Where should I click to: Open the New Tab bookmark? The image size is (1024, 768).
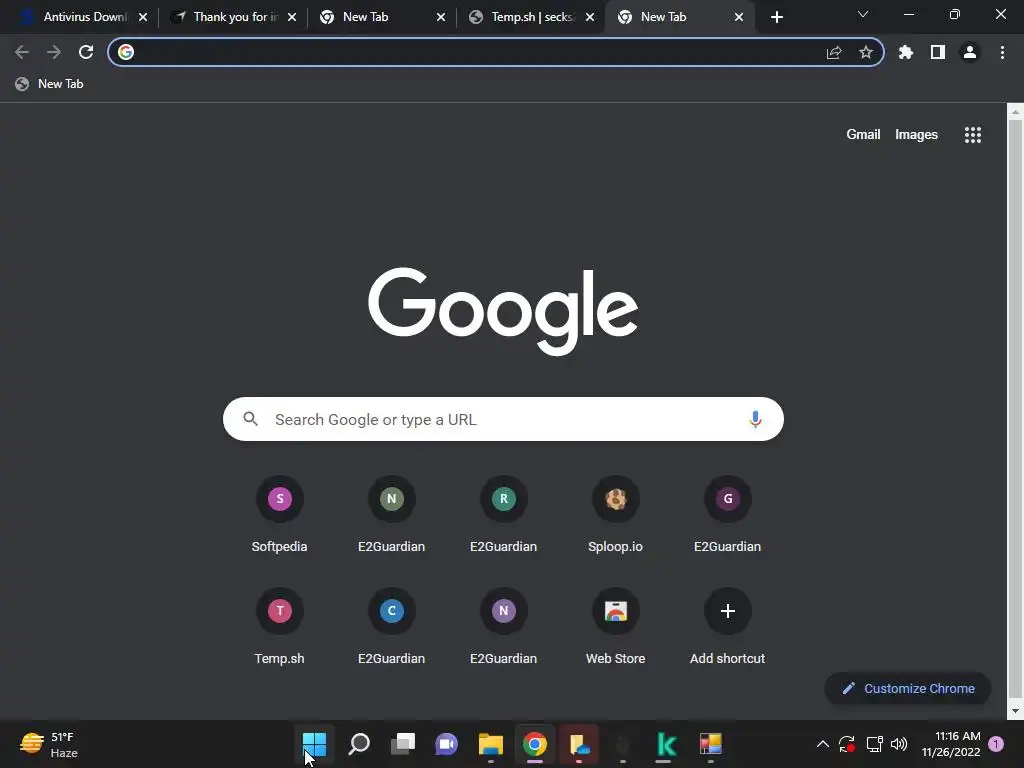click(x=50, y=84)
